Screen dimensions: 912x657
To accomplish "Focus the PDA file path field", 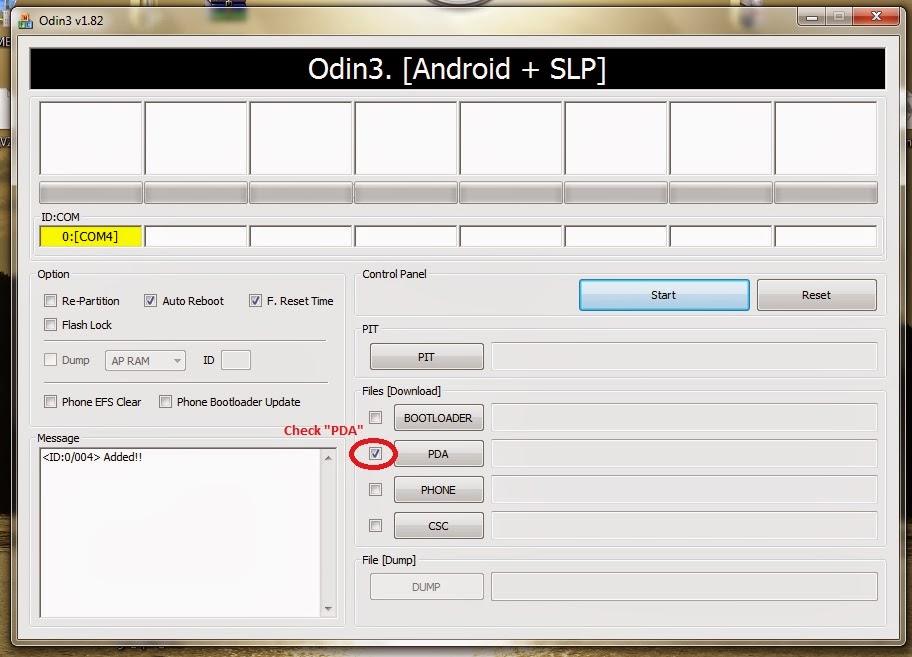I will 684,454.
